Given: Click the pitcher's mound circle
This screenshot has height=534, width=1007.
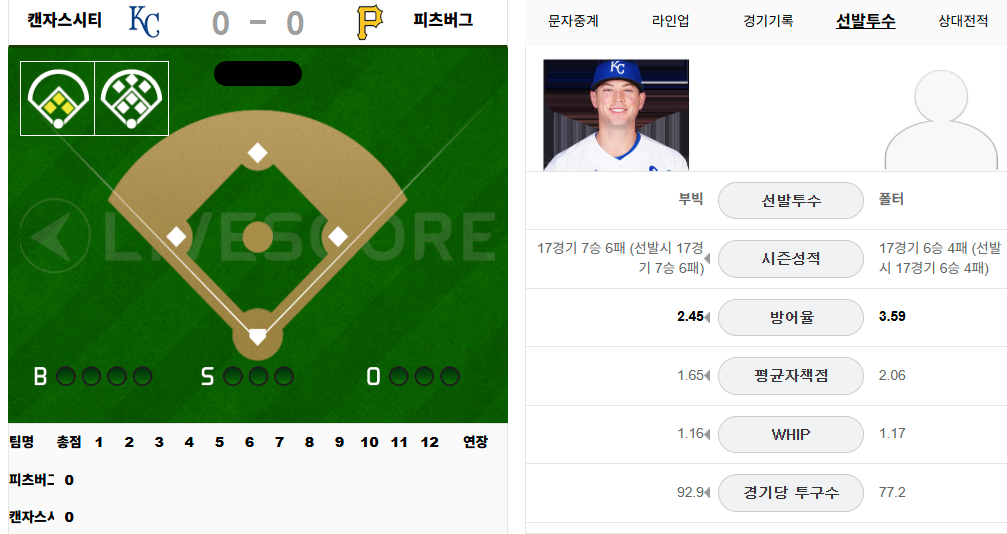Looking at the screenshot, I should [258, 237].
